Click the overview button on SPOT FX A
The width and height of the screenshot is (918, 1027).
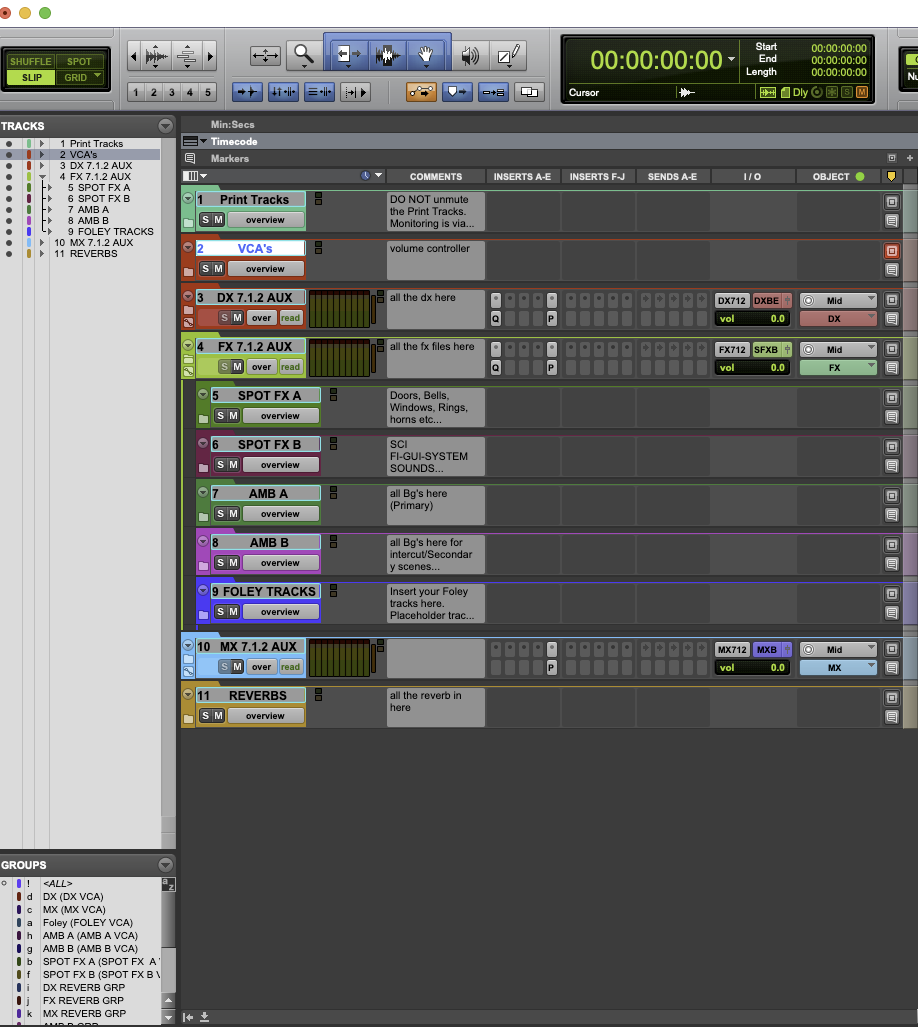coord(280,415)
